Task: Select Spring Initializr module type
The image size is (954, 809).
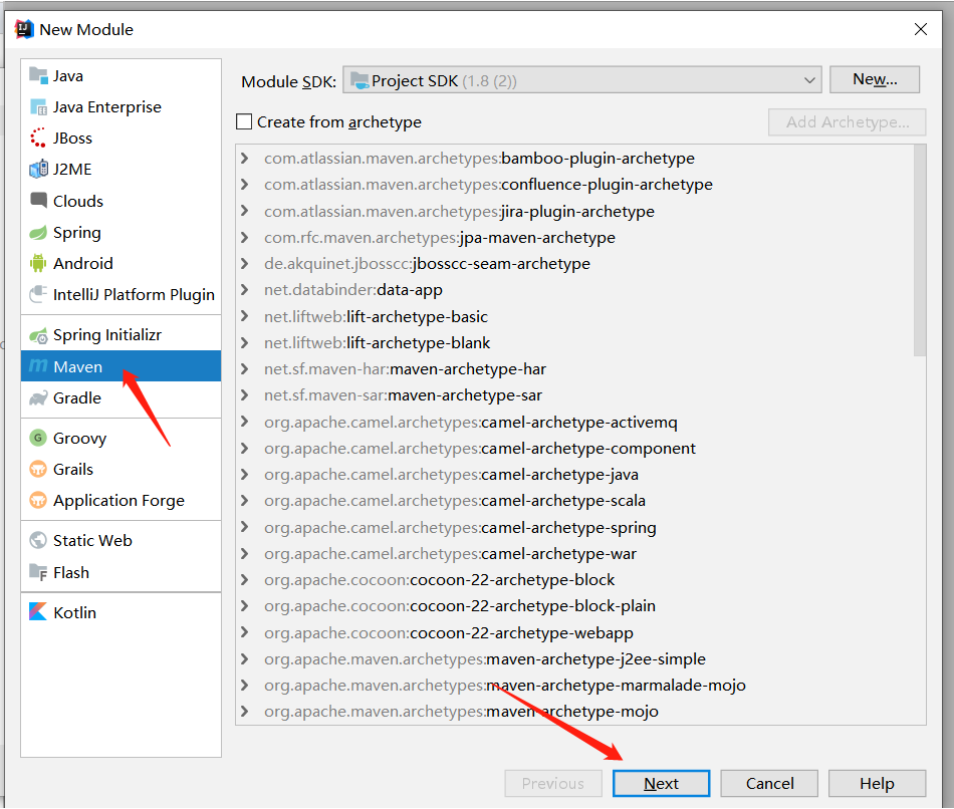Action: [x=121, y=335]
